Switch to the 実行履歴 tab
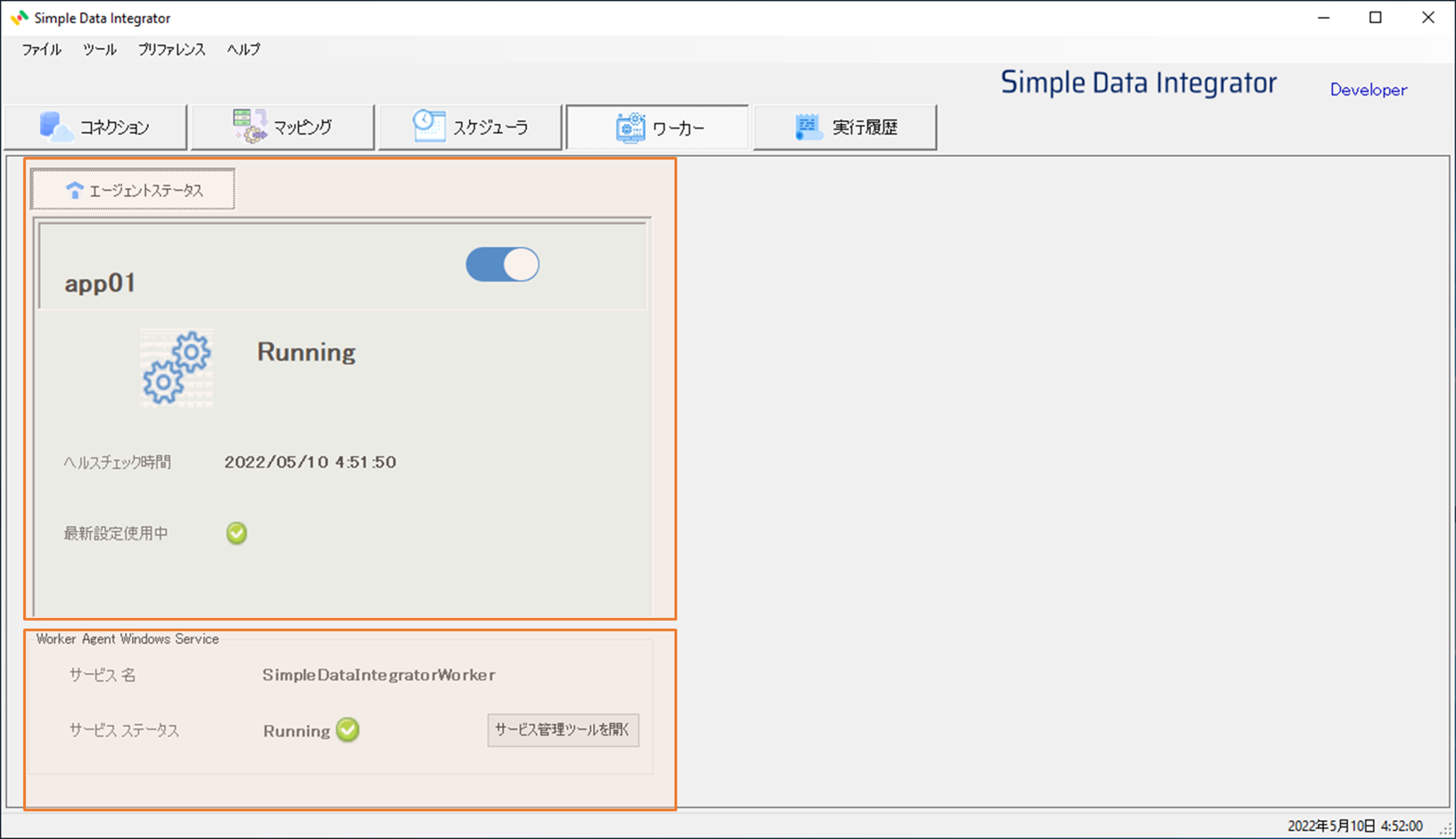Screen dimensions: 1456x839 click(x=845, y=127)
